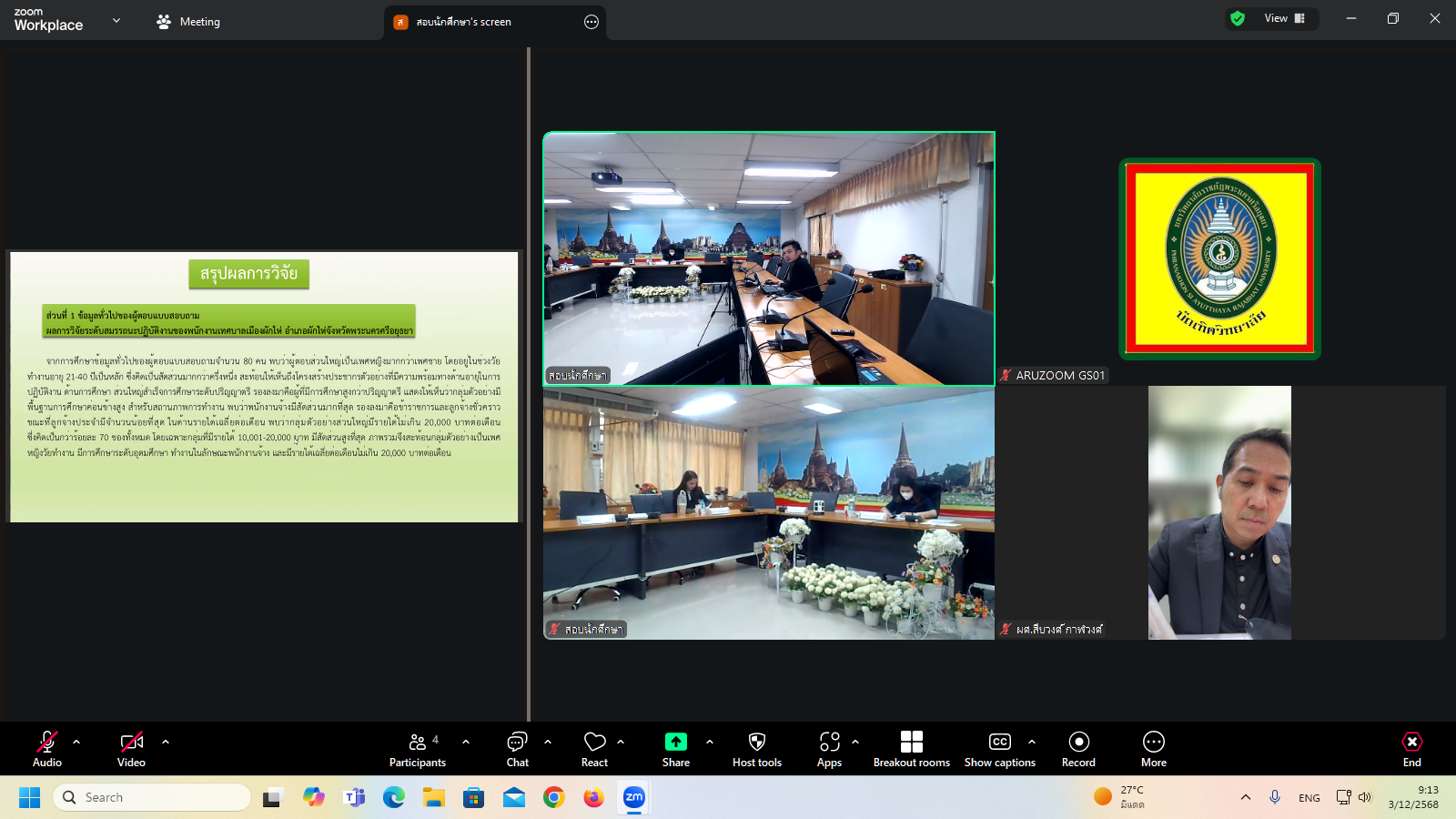The height and width of the screenshot is (819, 1456).
Task: Click the End meeting button
Action: coord(1411,749)
